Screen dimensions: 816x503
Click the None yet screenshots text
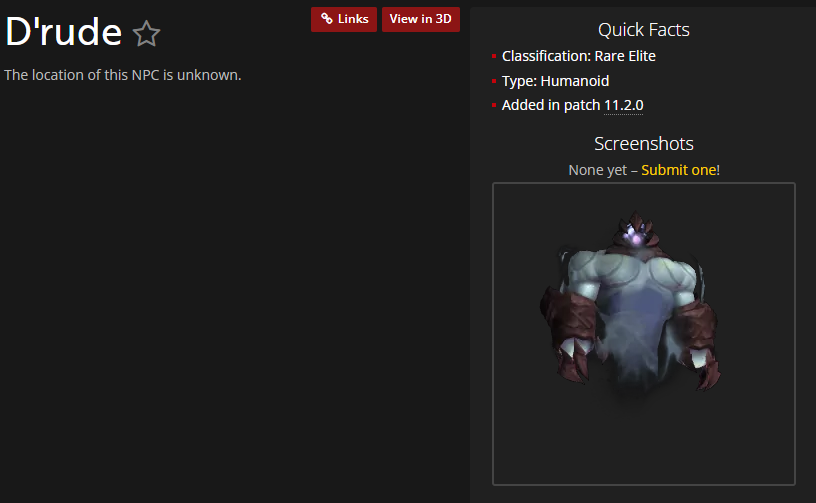[597, 170]
